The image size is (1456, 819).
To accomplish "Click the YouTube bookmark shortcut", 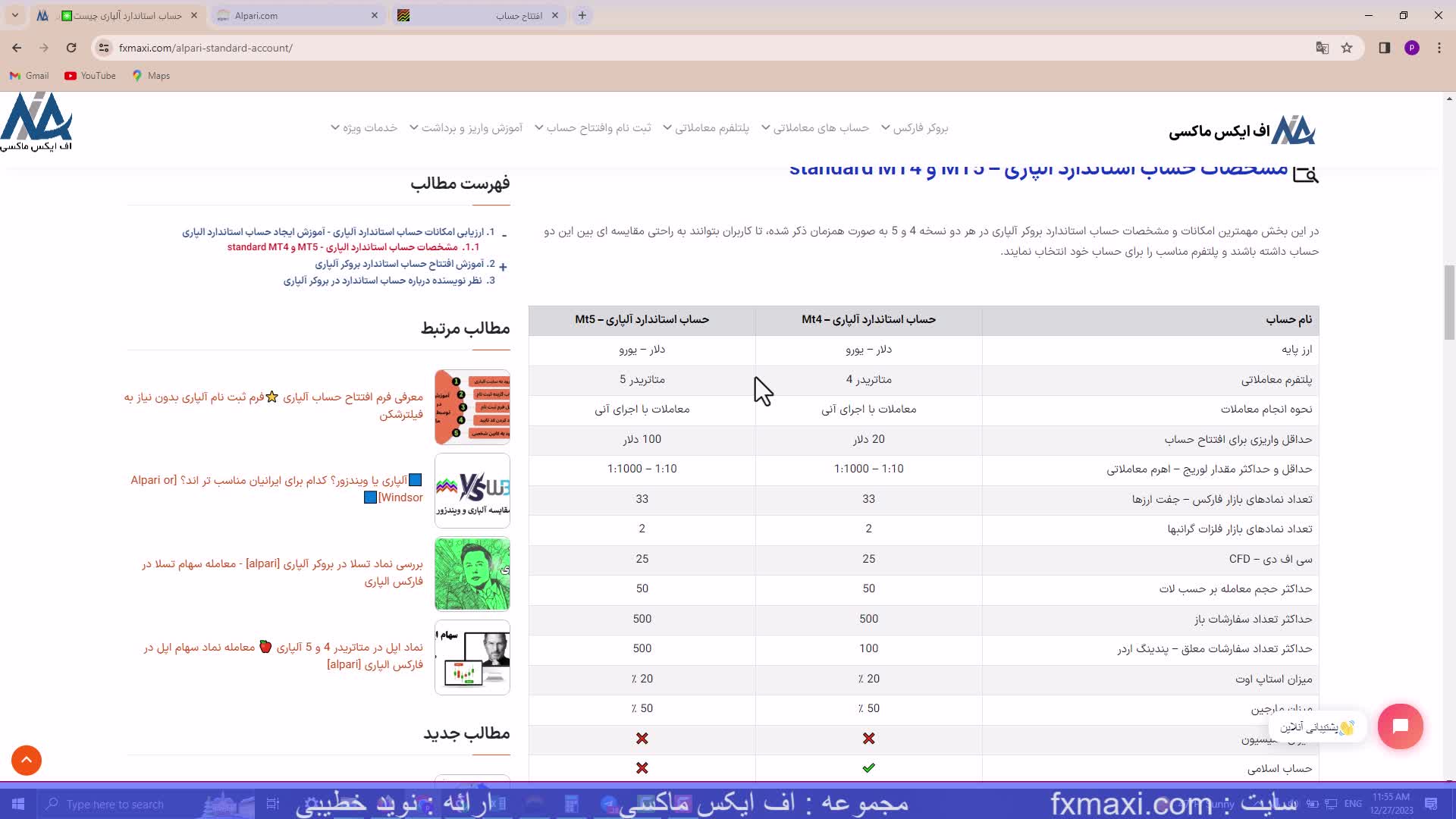I will pyautogui.click(x=90, y=76).
